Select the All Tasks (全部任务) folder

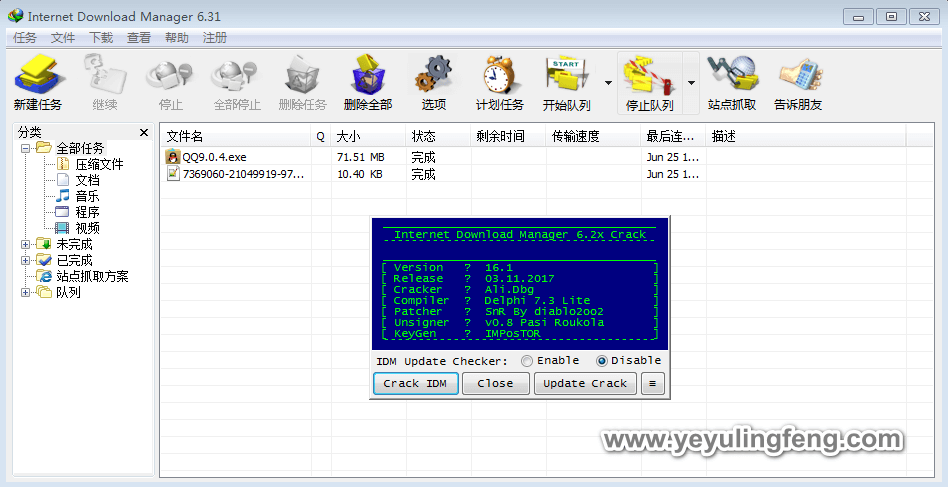(x=80, y=148)
